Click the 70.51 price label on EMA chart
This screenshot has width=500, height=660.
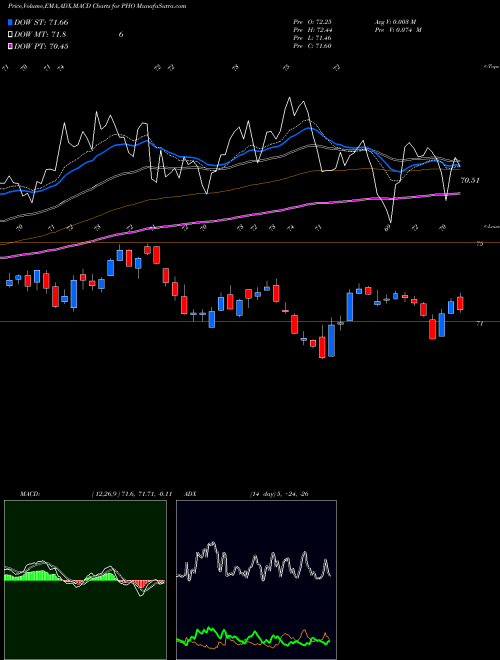[x=470, y=181]
